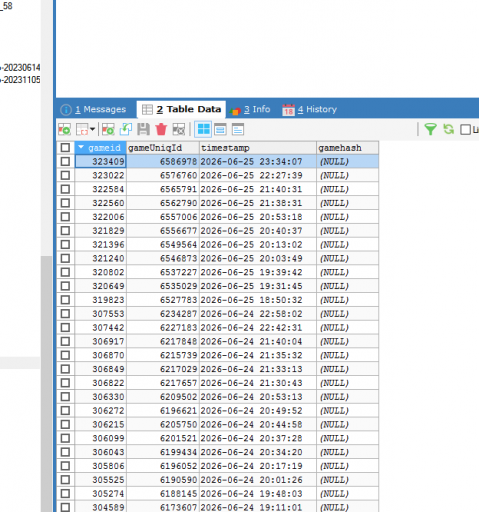Click the left panel item ending 20230614
This screenshot has width=479, height=512.
click(20, 68)
